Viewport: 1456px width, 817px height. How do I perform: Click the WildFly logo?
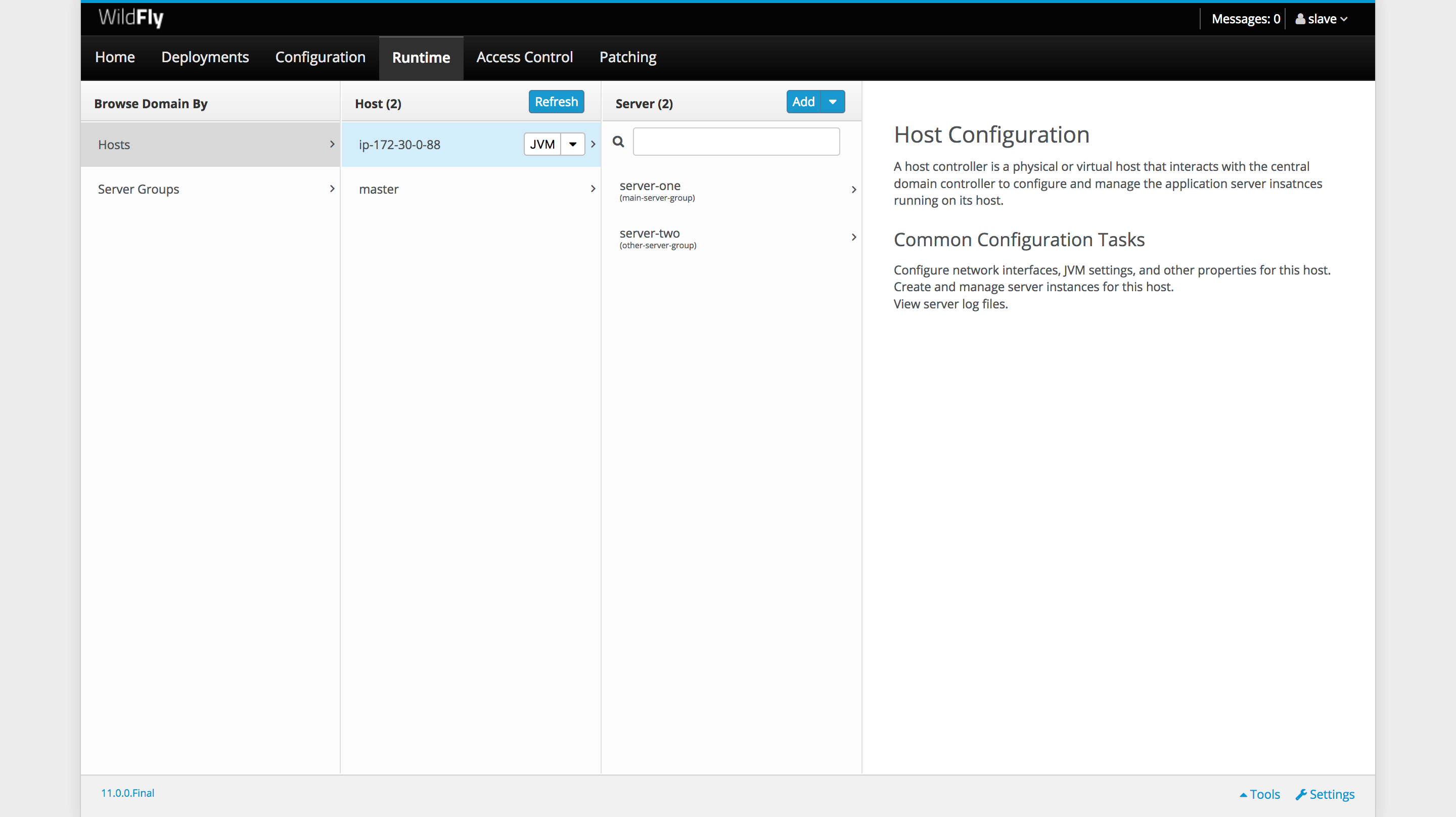[x=129, y=18]
